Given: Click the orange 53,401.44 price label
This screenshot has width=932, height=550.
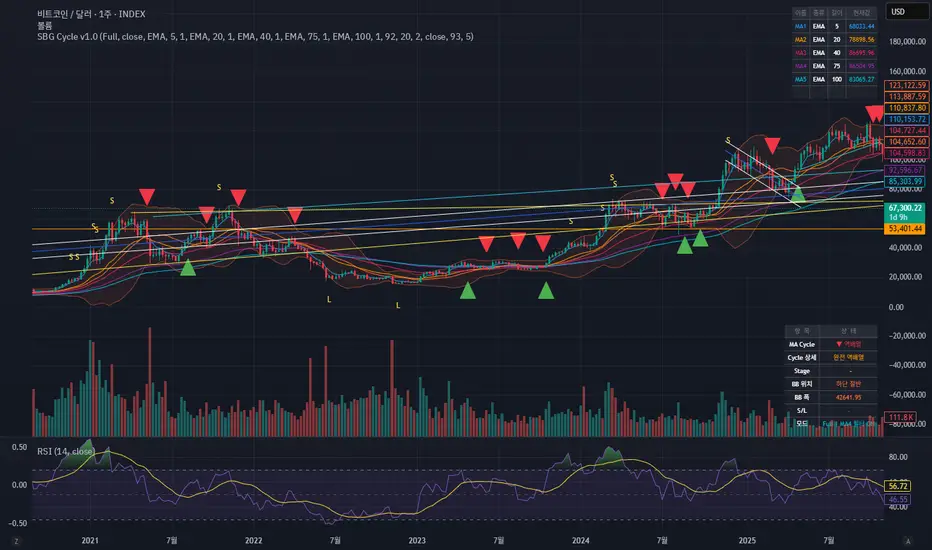Looking at the screenshot, I should (905, 229).
